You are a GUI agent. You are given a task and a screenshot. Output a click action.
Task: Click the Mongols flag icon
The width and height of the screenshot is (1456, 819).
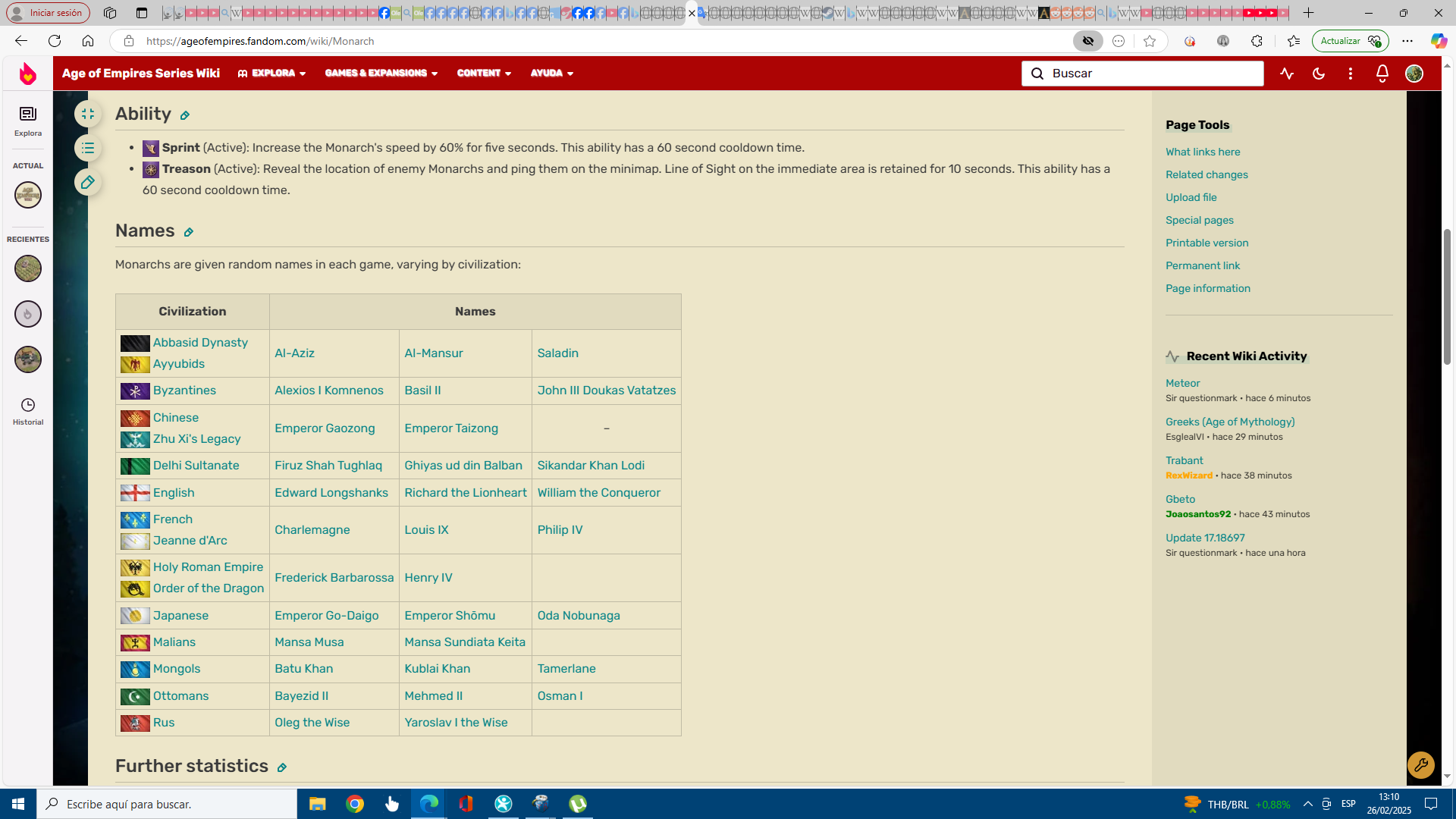(135, 669)
